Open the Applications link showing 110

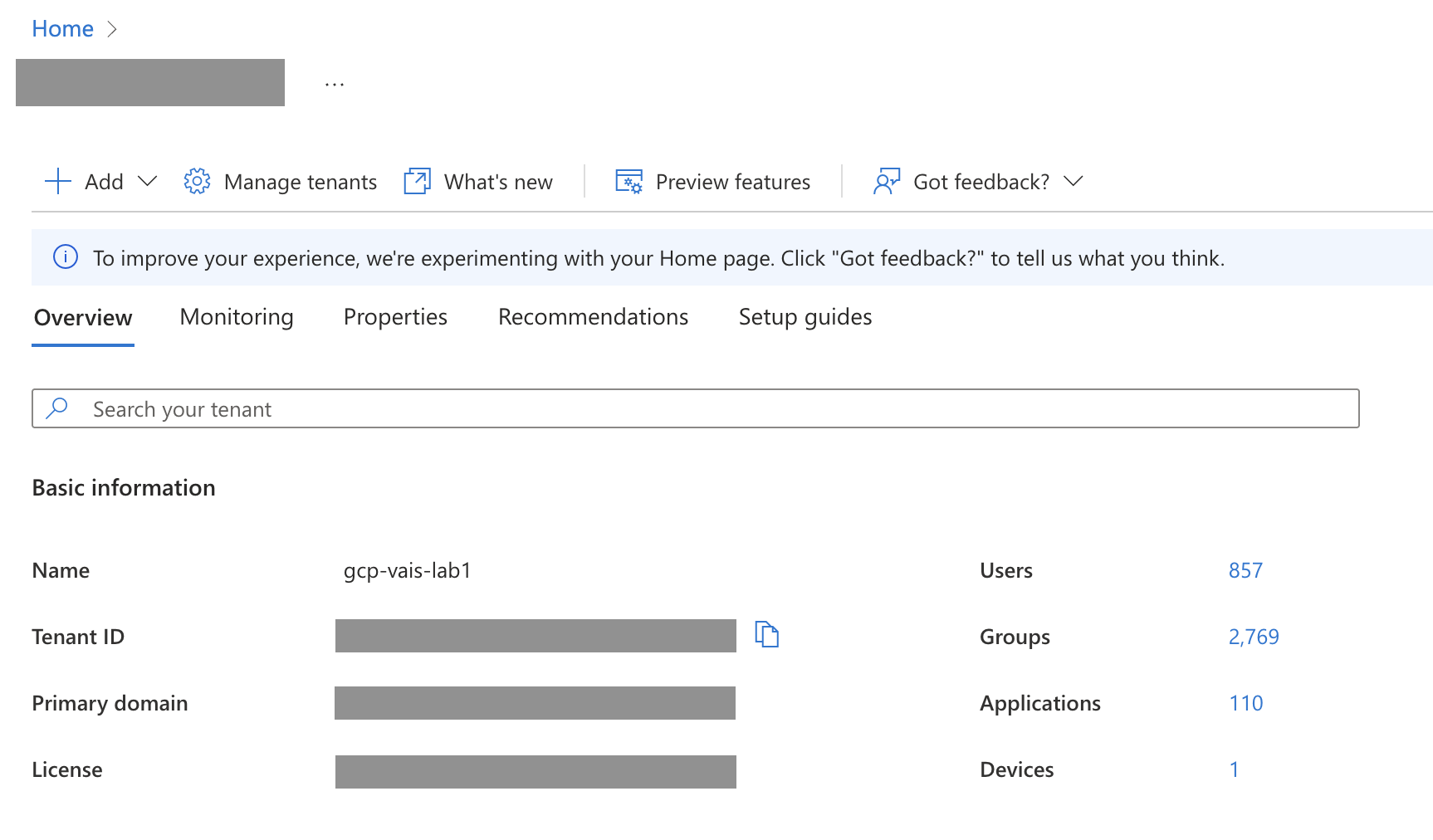click(1245, 703)
